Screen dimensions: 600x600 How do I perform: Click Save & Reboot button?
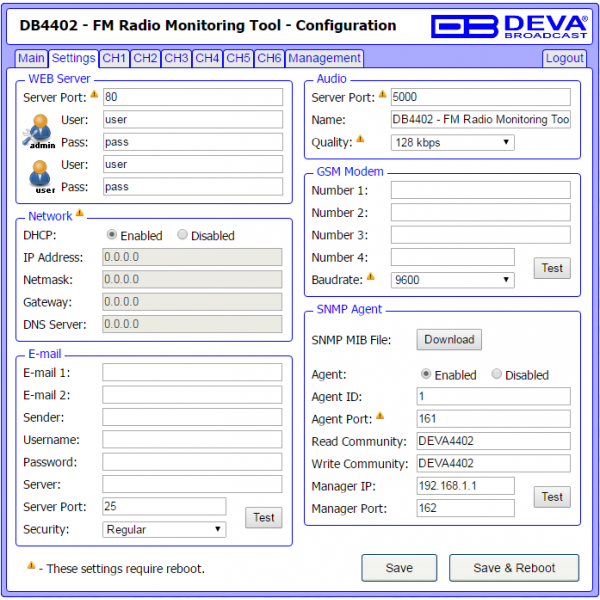(514, 568)
